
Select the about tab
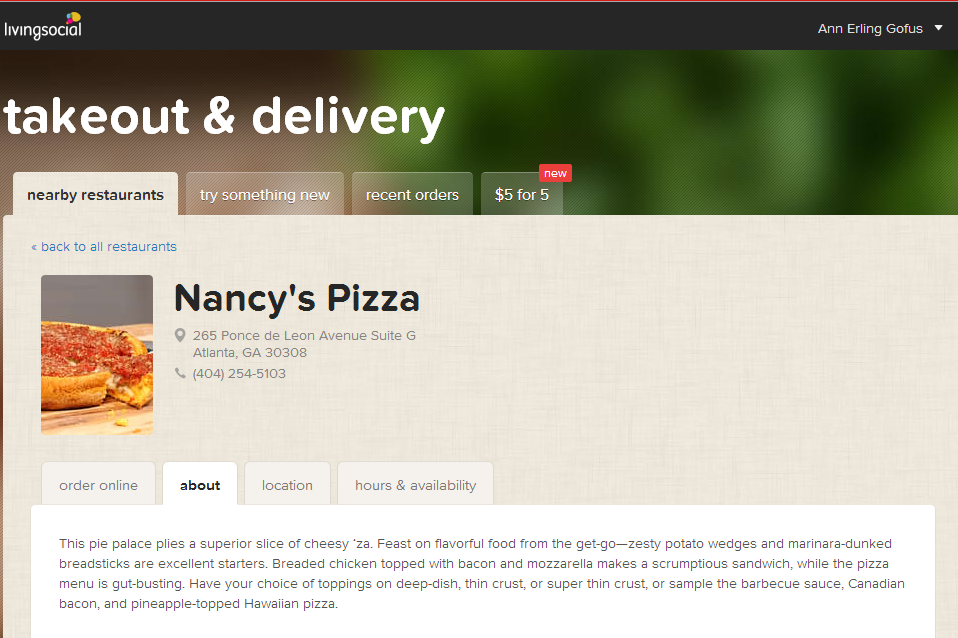[x=200, y=485]
